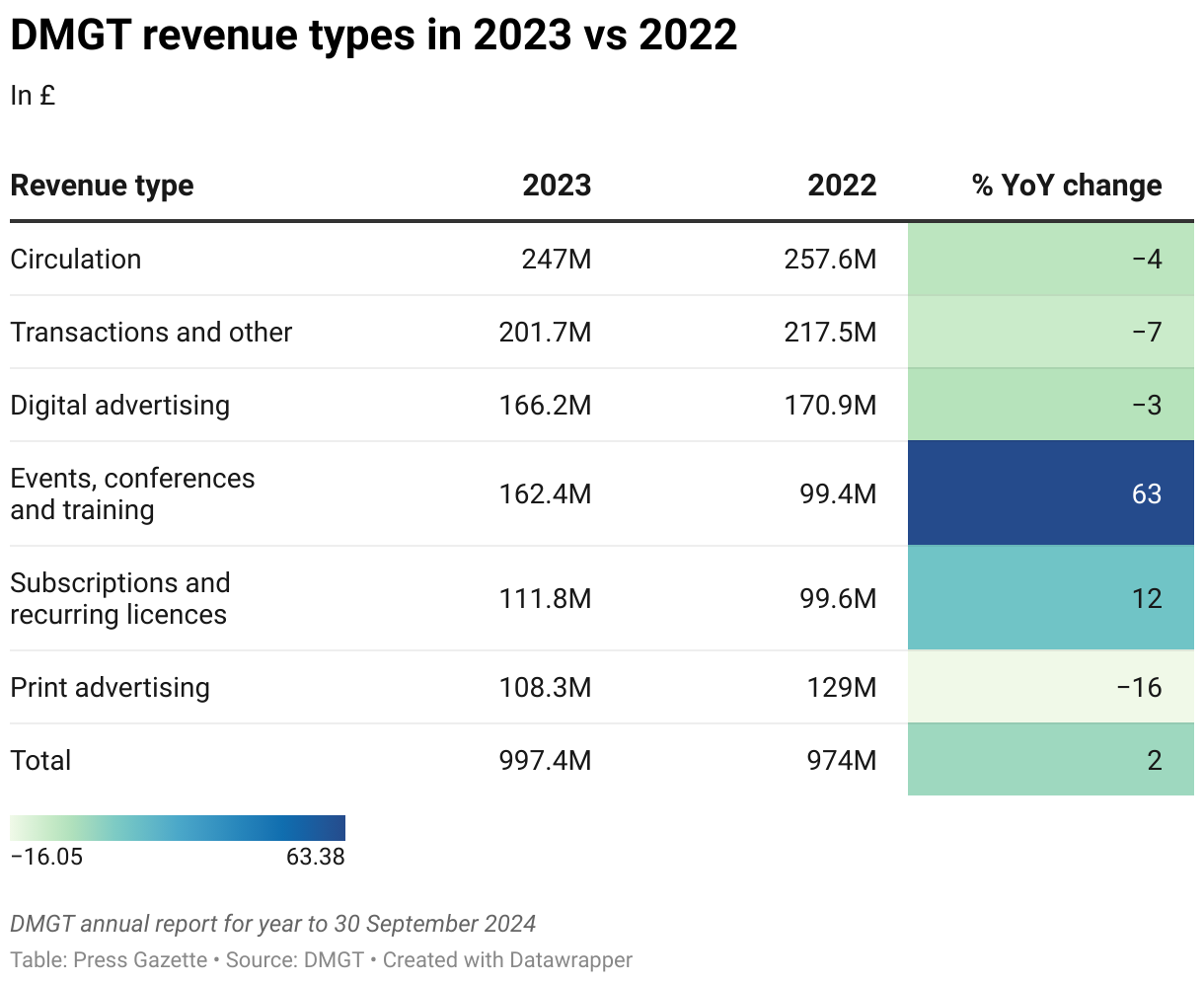Viewport: 1204px width, 983px height.
Task: Click the color gradient legend bar
Action: [178, 827]
